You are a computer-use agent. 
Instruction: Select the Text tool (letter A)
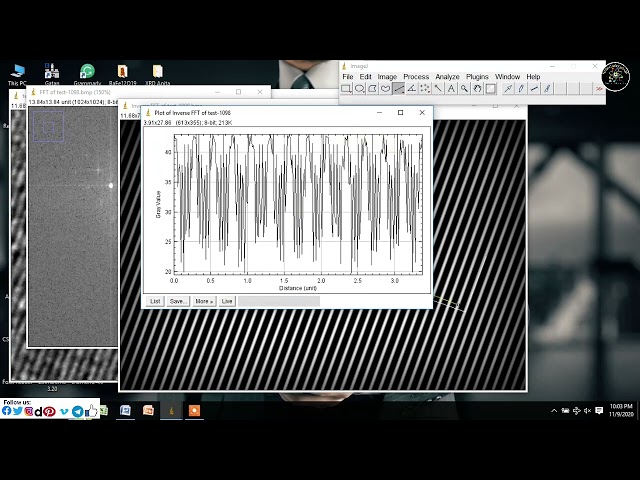coord(451,89)
